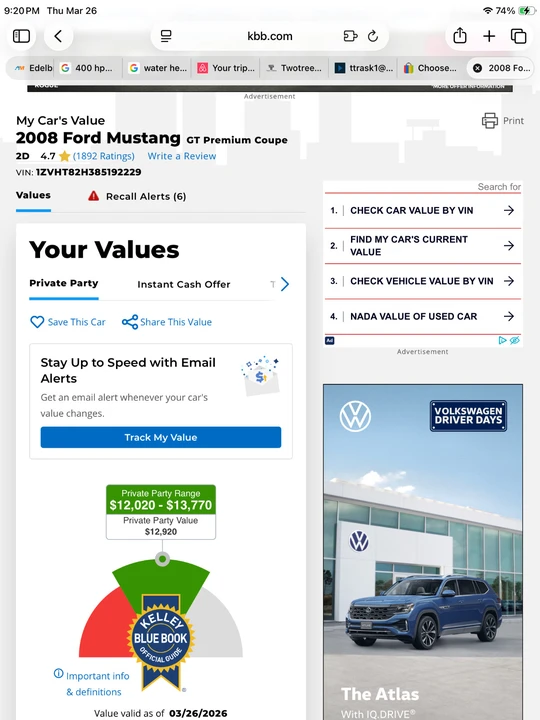Open a new tab with plus icon
540x720 pixels.
489,36
